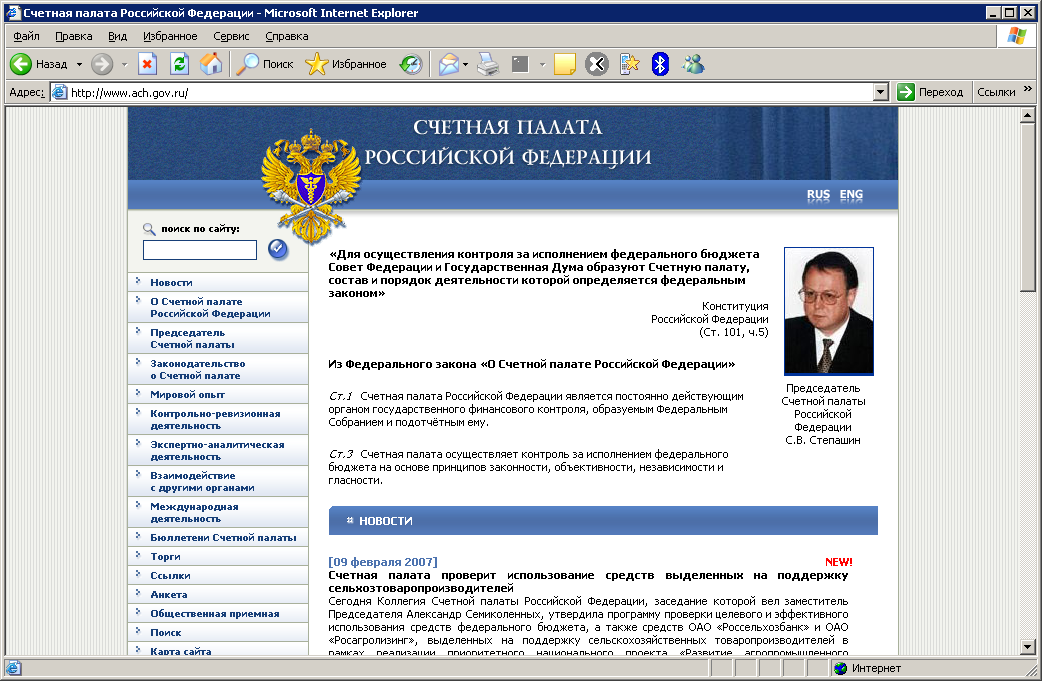This screenshot has width=1042, height=681.
Task: Click the поиск по сайту text field
Action: [x=200, y=250]
